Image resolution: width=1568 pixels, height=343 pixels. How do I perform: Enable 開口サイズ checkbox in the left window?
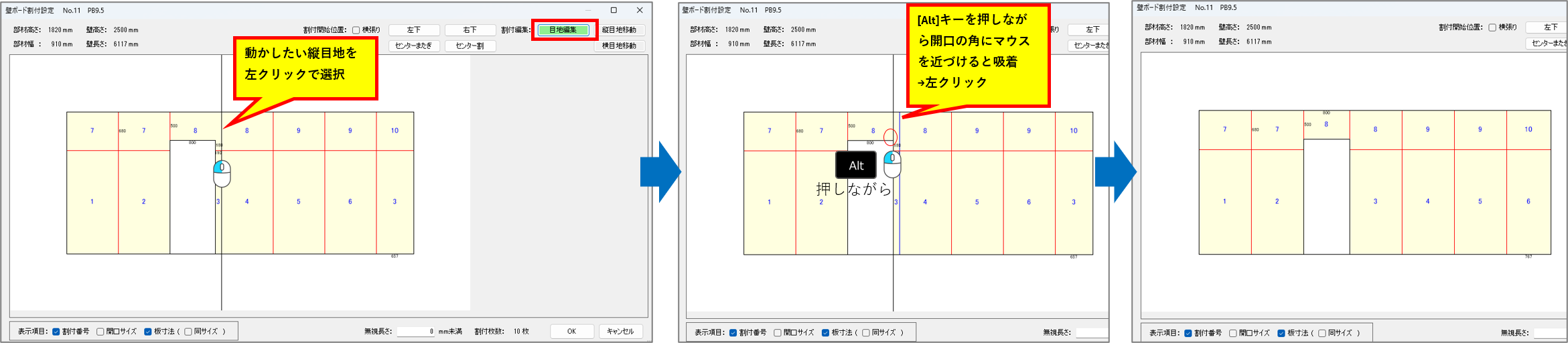[100, 332]
